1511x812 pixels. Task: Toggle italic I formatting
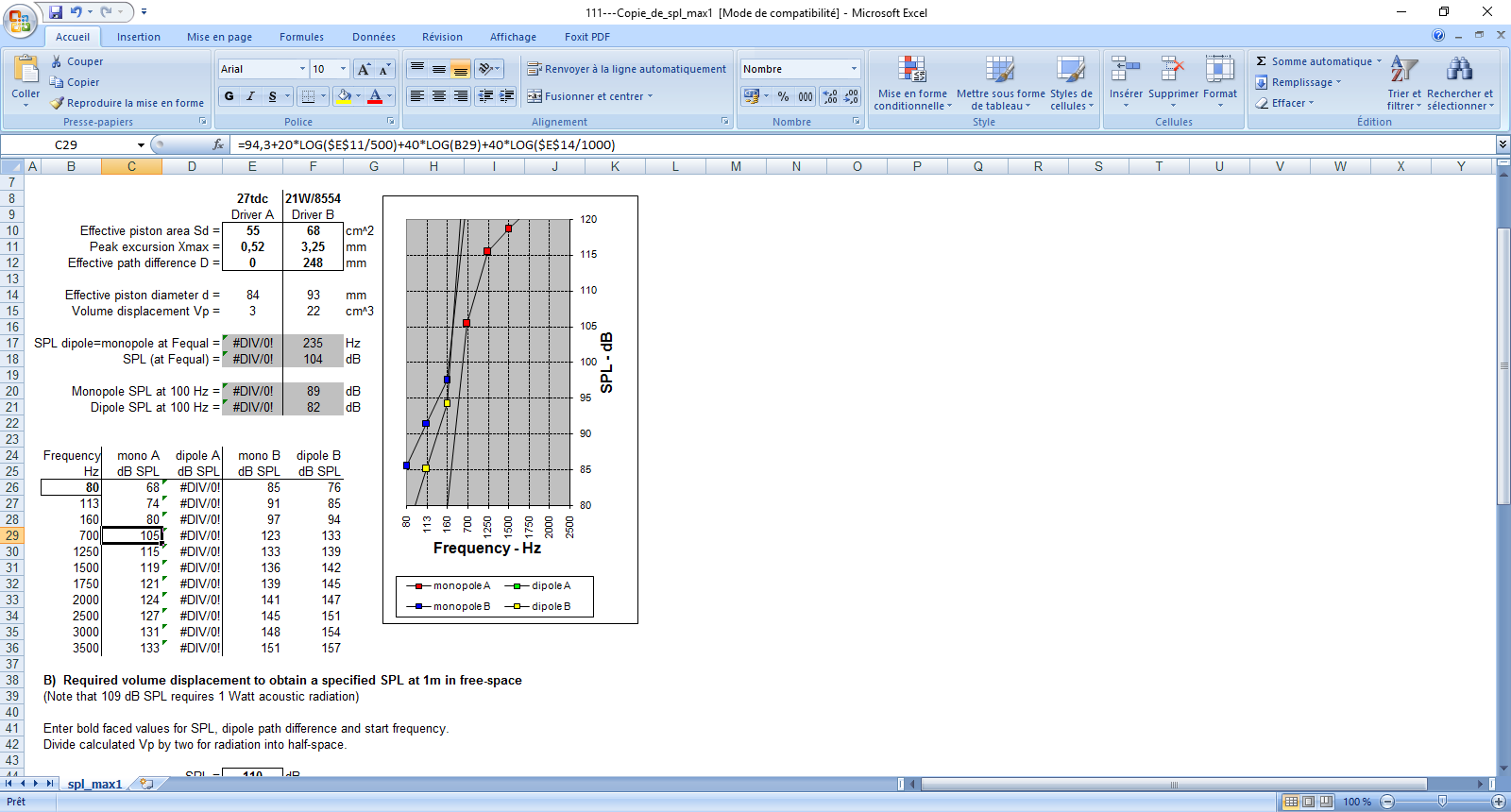click(x=250, y=96)
